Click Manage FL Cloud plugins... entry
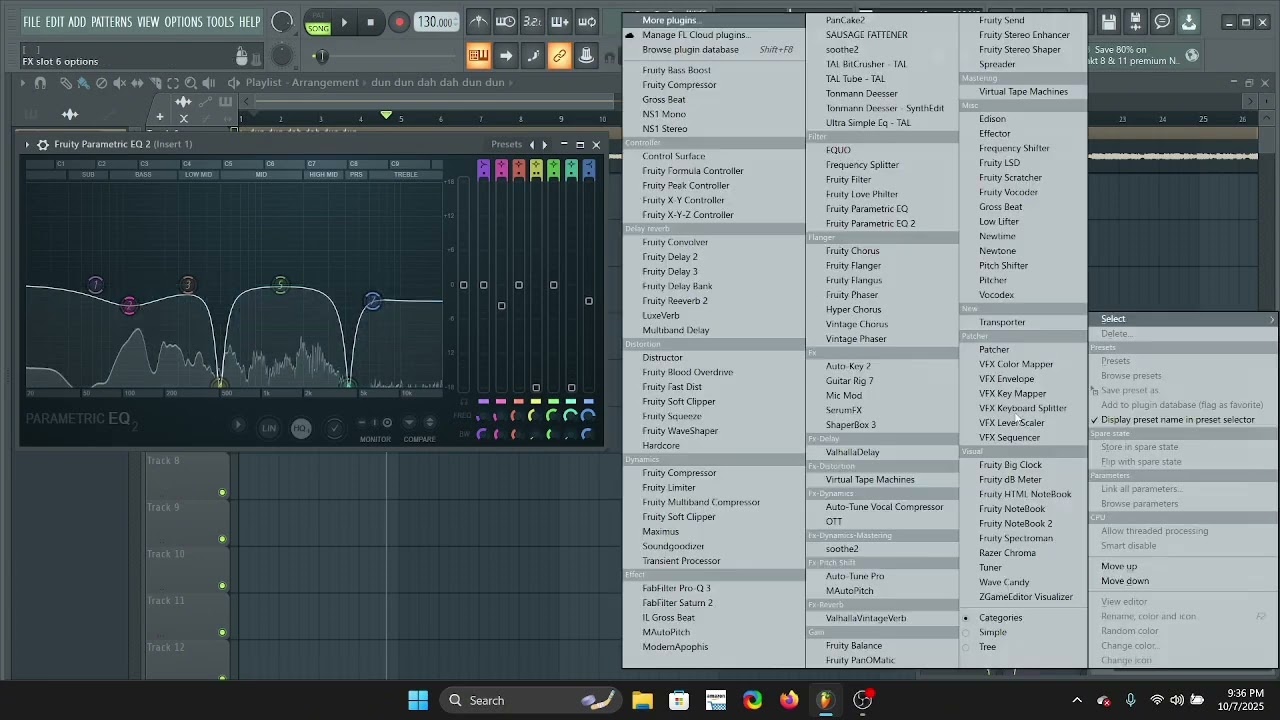Screen dimensions: 1280x720 tap(696, 35)
